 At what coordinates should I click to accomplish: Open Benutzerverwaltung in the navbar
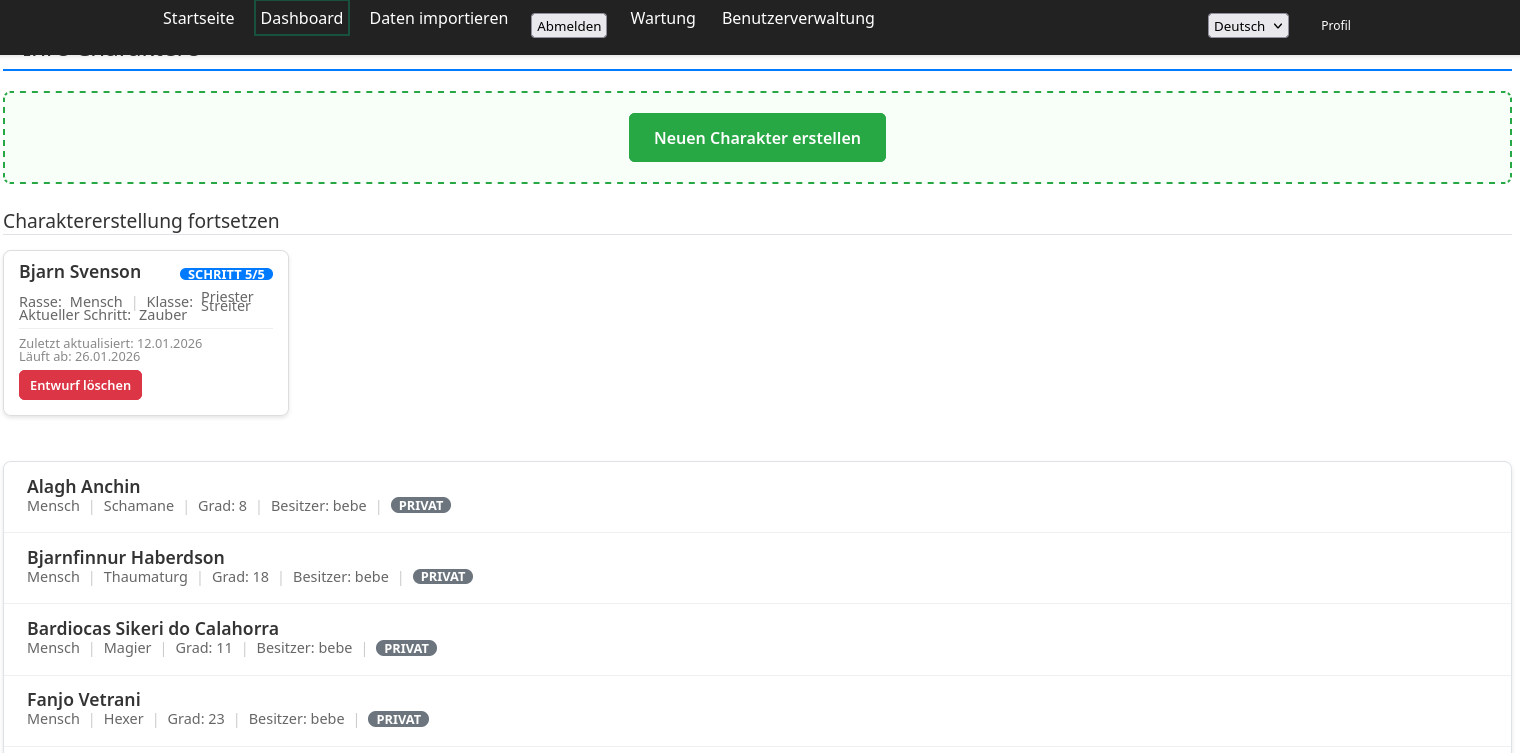click(798, 19)
